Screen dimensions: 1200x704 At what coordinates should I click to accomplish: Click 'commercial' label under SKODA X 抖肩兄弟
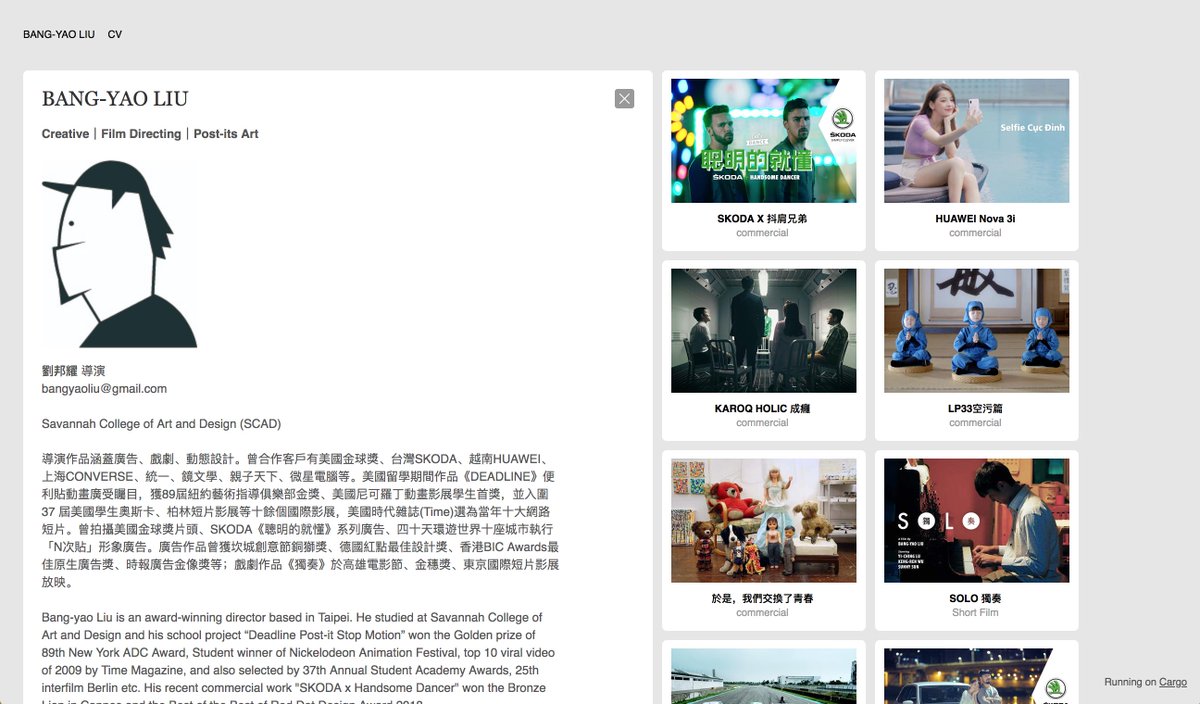click(762, 232)
